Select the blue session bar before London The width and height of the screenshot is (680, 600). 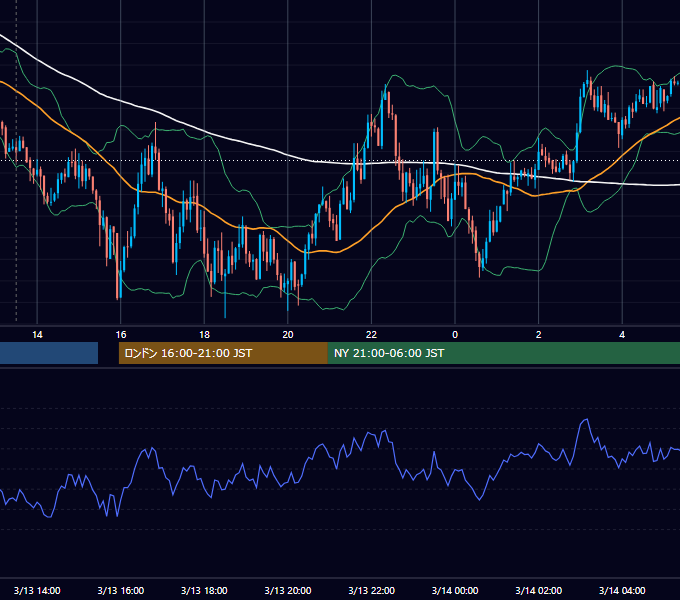[x=49, y=353]
